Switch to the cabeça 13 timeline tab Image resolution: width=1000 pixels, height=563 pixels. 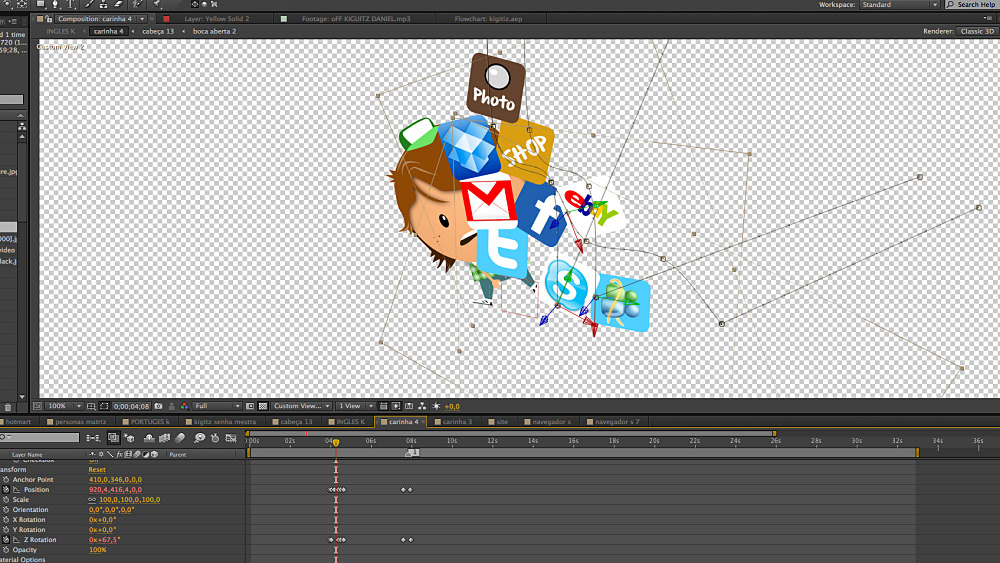(296, 421)
